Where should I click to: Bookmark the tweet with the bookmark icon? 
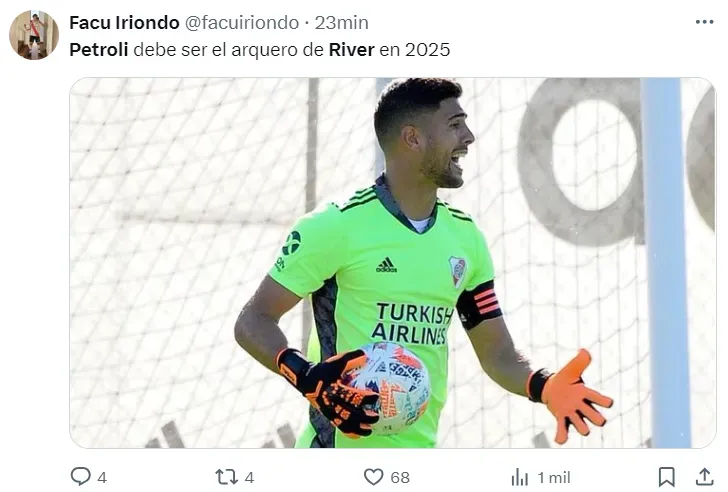[667, 477]
